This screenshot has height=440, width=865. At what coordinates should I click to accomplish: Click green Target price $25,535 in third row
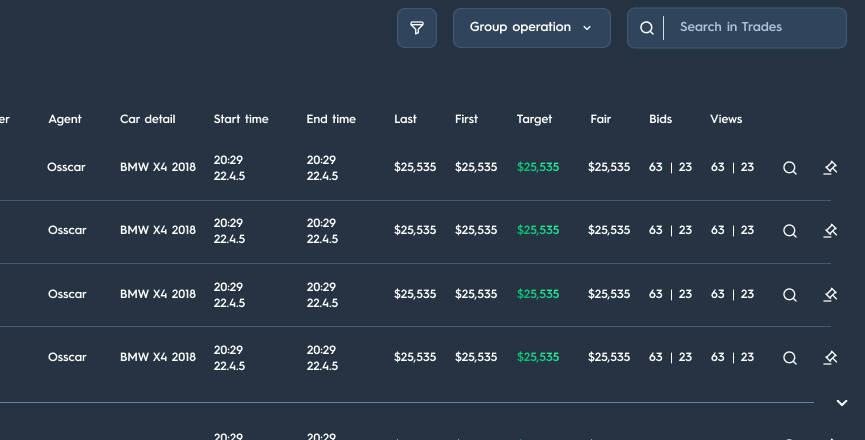(x=538, y=294)
